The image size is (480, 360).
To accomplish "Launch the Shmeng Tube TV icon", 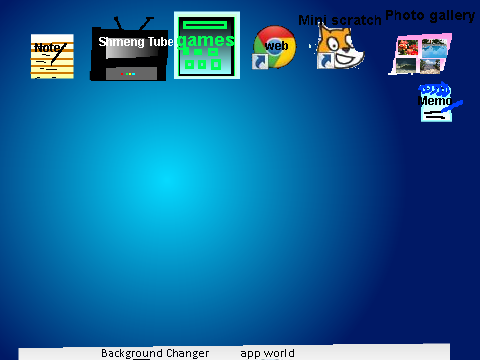I will click(x=129, y=49).
